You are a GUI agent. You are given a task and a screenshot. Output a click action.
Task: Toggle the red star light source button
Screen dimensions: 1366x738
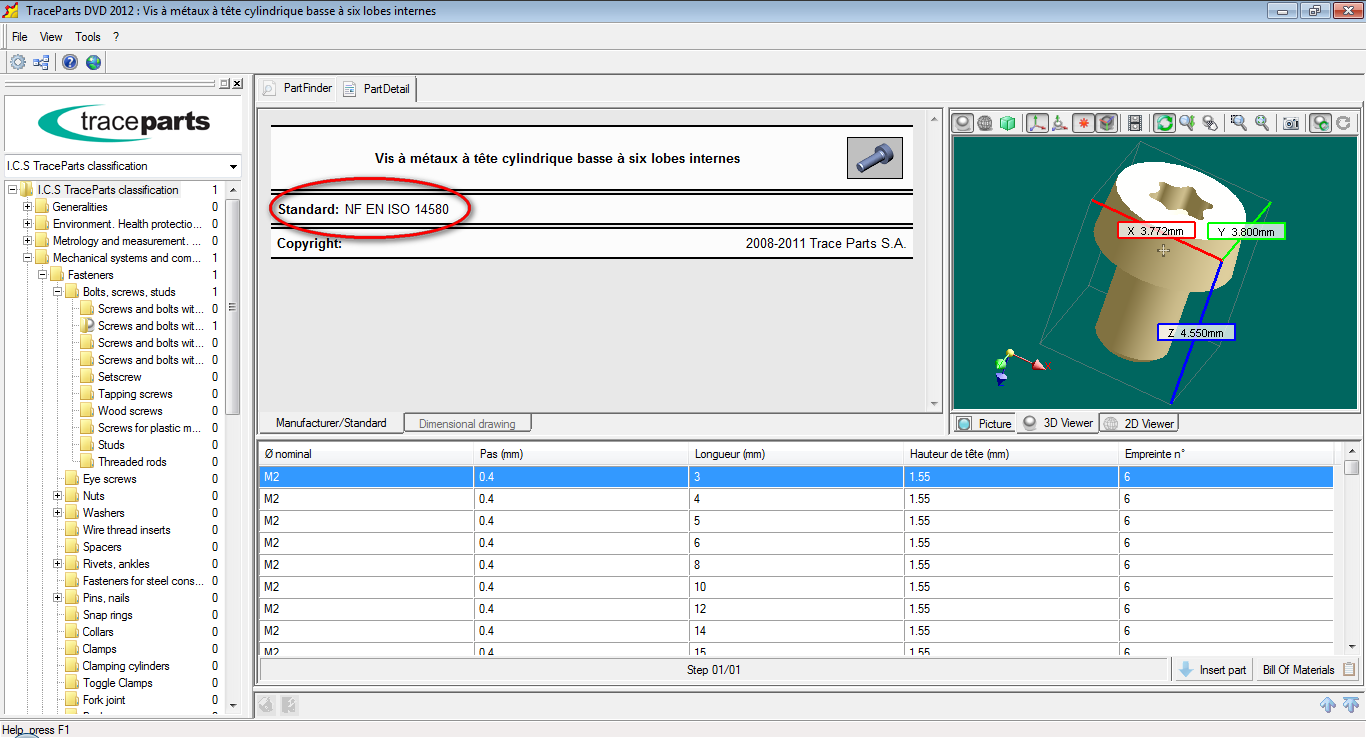coord(1083,123)
